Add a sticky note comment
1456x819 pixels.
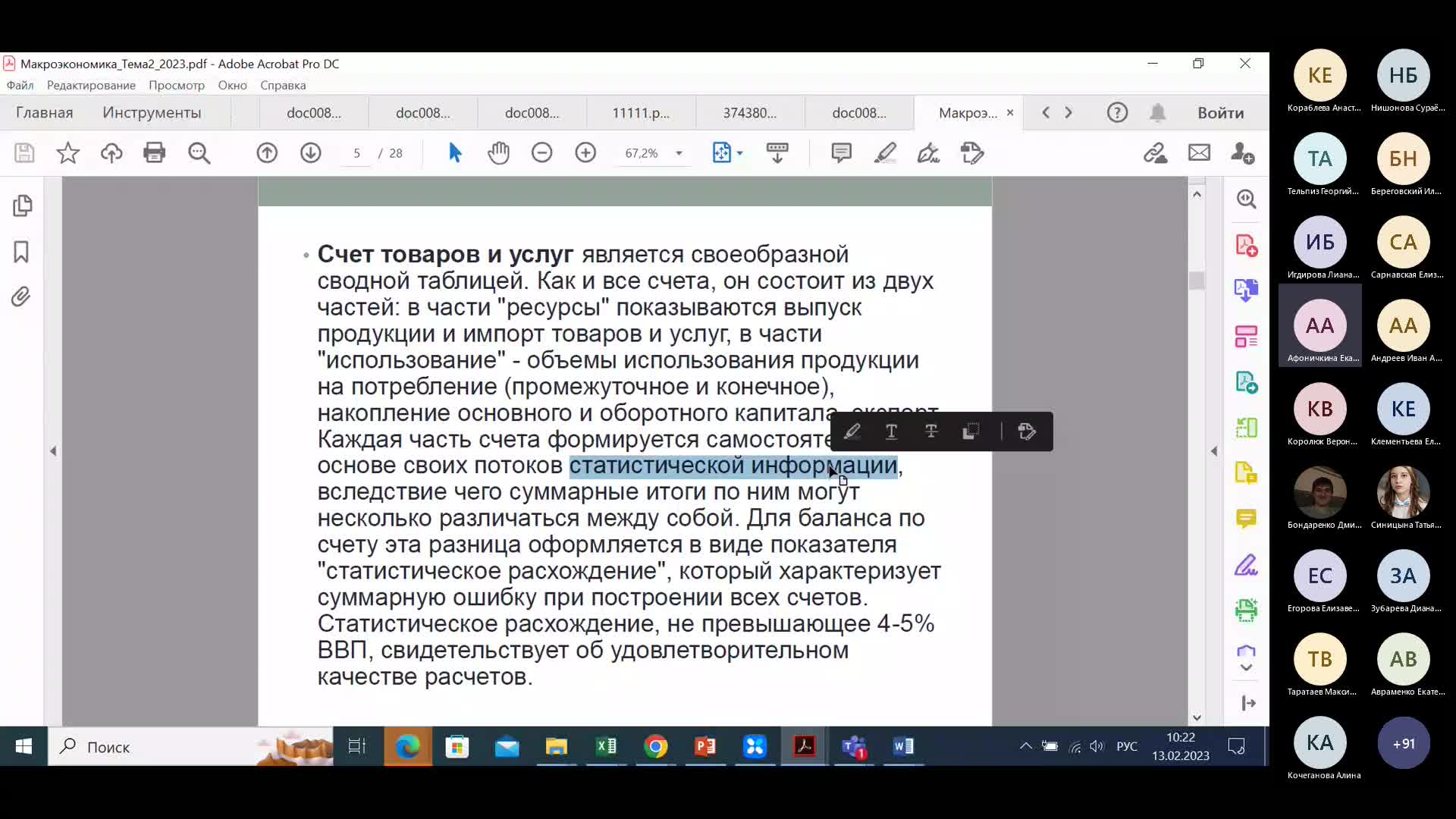[841, 153]
